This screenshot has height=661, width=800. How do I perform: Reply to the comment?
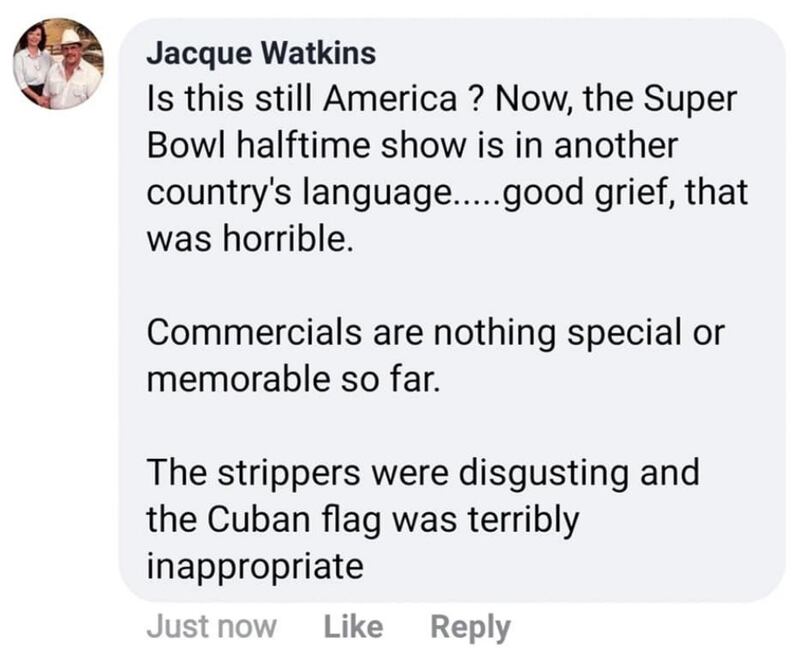pos(470,628)
